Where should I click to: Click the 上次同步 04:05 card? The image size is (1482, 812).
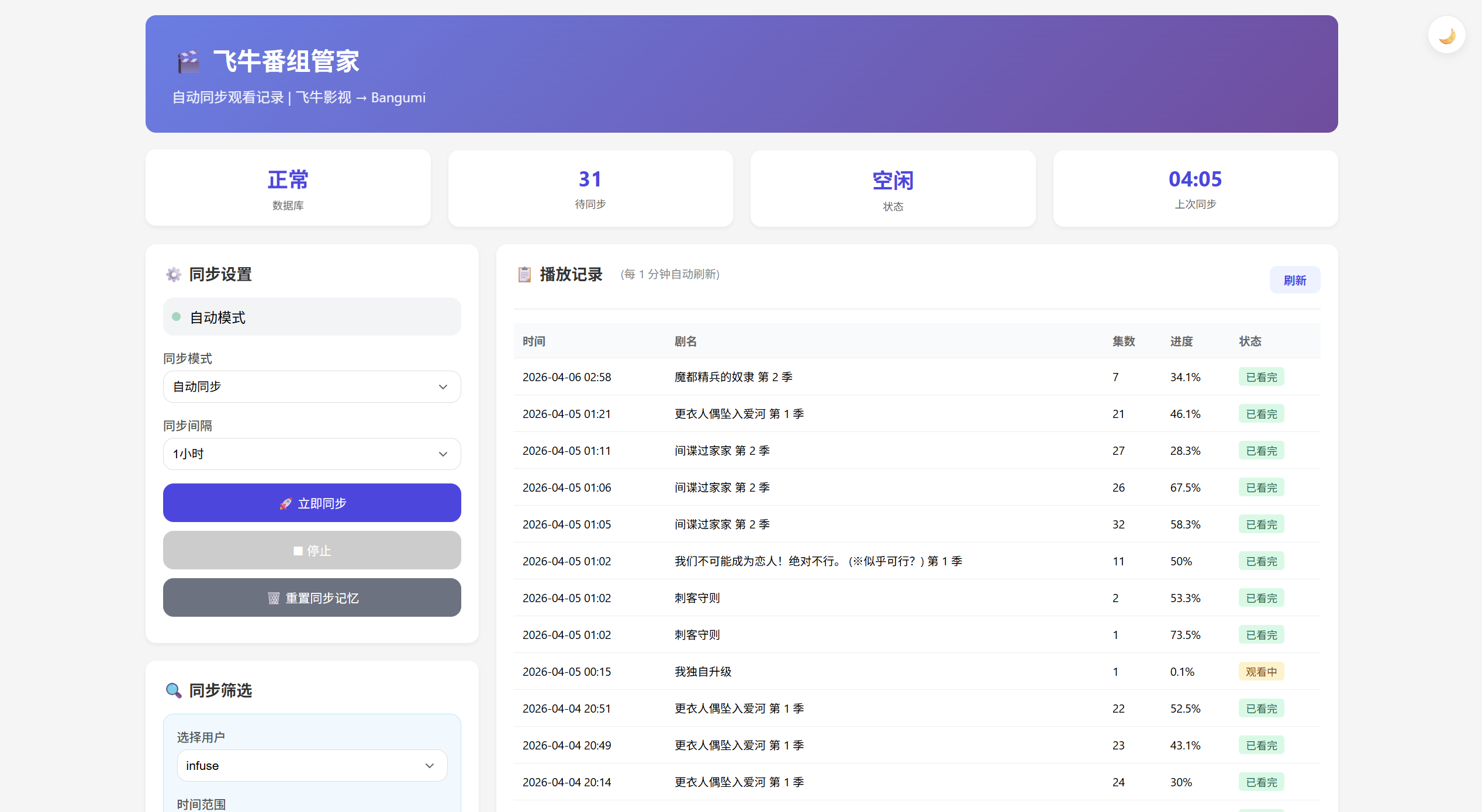(1195, 188)
